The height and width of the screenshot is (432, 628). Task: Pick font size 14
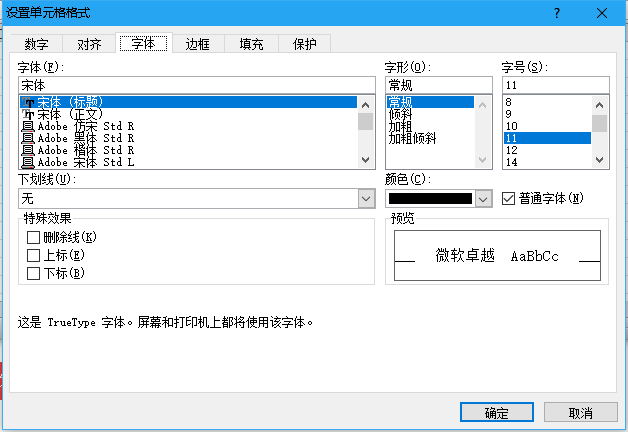[547, 162]
